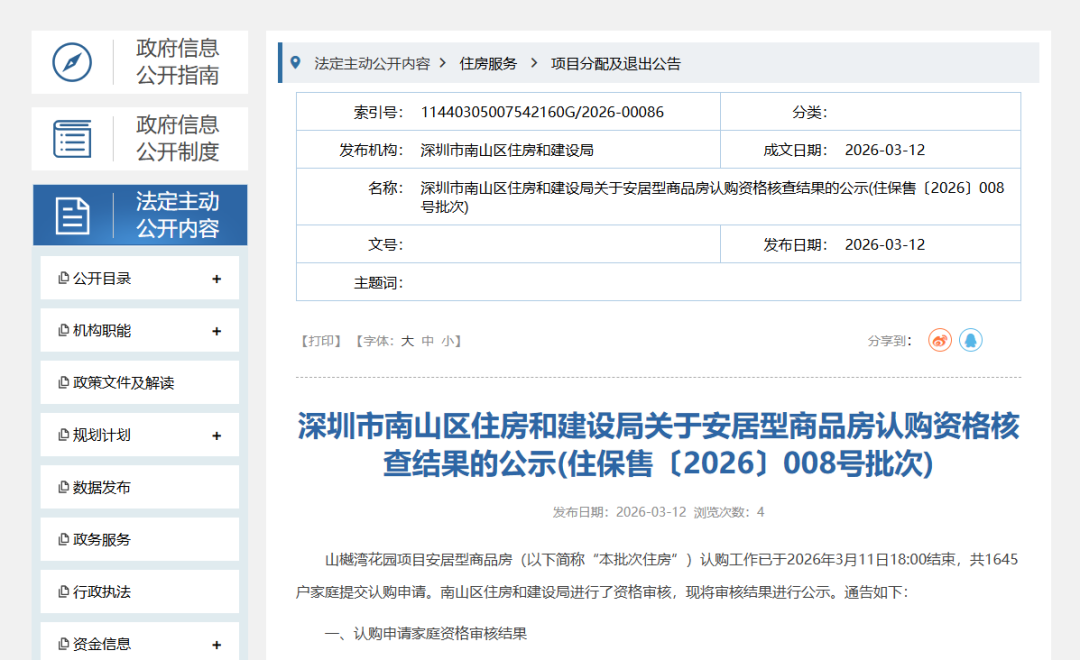Click publisher 深圳市南山区住房和建设局 in table
This screenshot has height=660, width=1080.
pyautogui.click(x=507, y=150)
